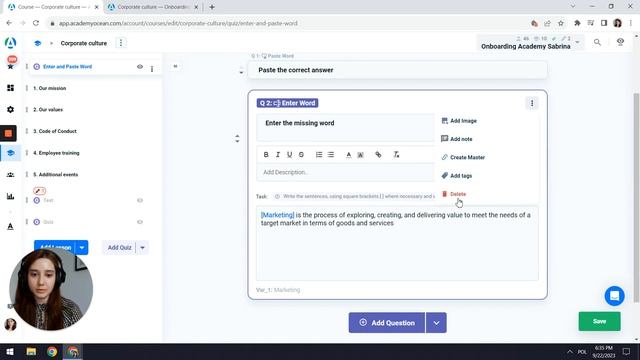
Task: Open the dashboard grid sidebar icon
Action: 11,88
